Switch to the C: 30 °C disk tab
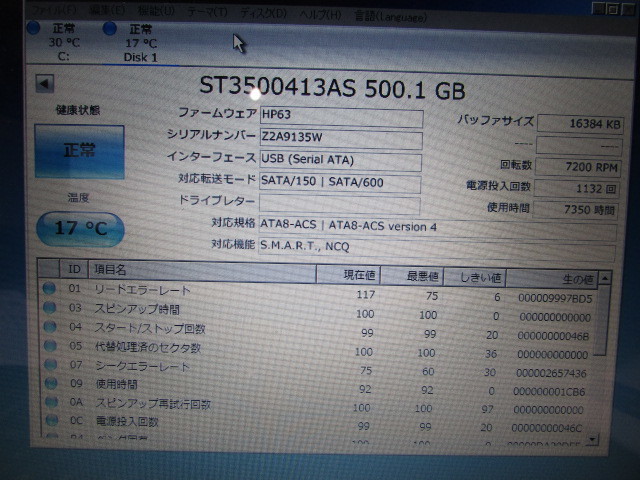The image size is (640, 480). (x=64, y=42)
